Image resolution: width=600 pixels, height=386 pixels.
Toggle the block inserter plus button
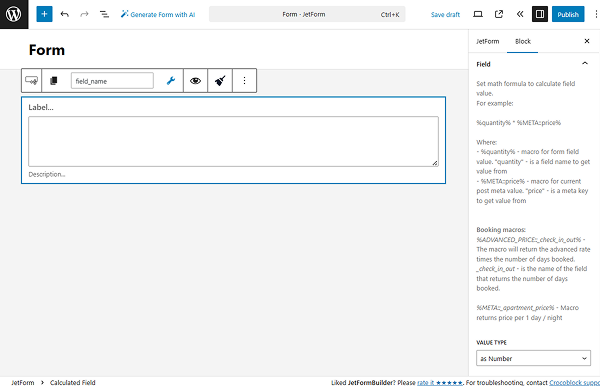tap(44, 14)
